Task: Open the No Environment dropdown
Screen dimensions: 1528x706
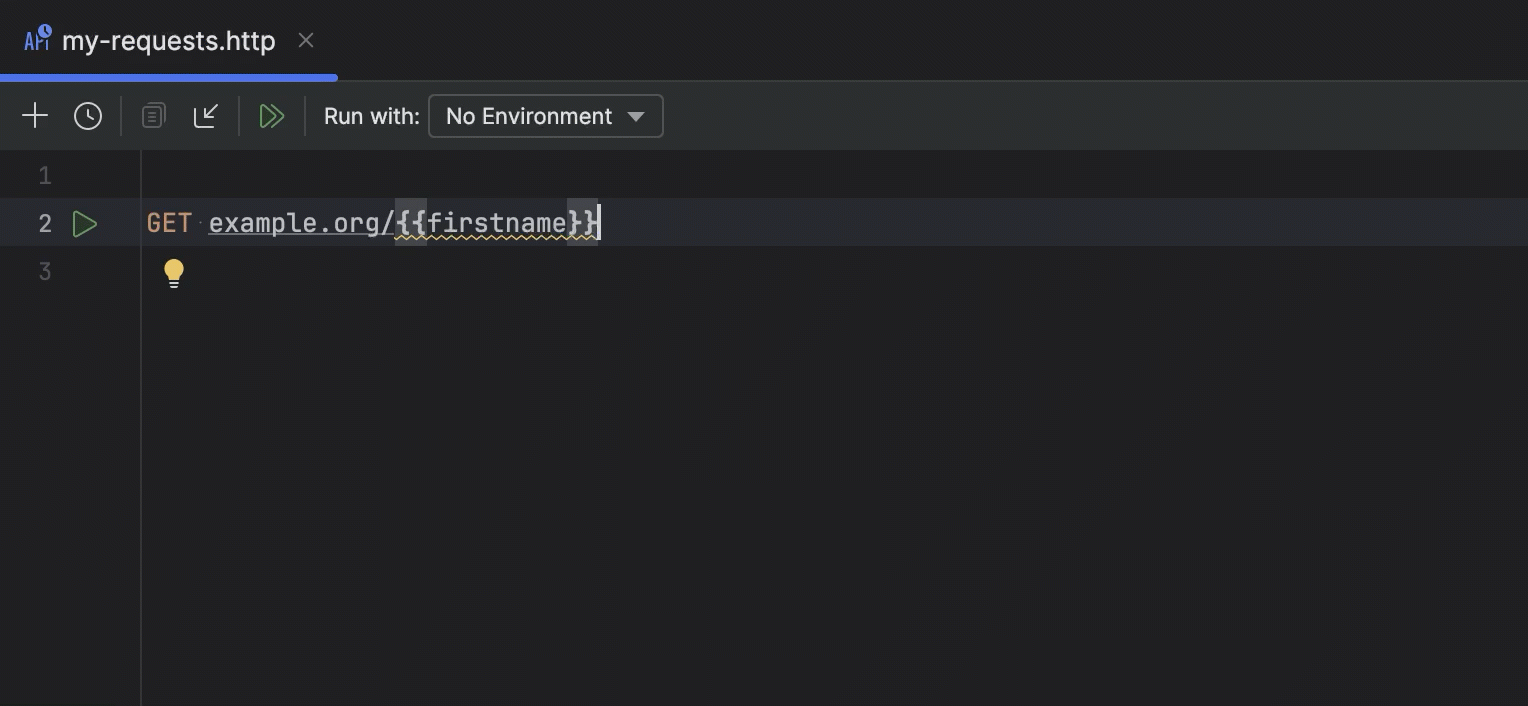Action: (528, 116)
